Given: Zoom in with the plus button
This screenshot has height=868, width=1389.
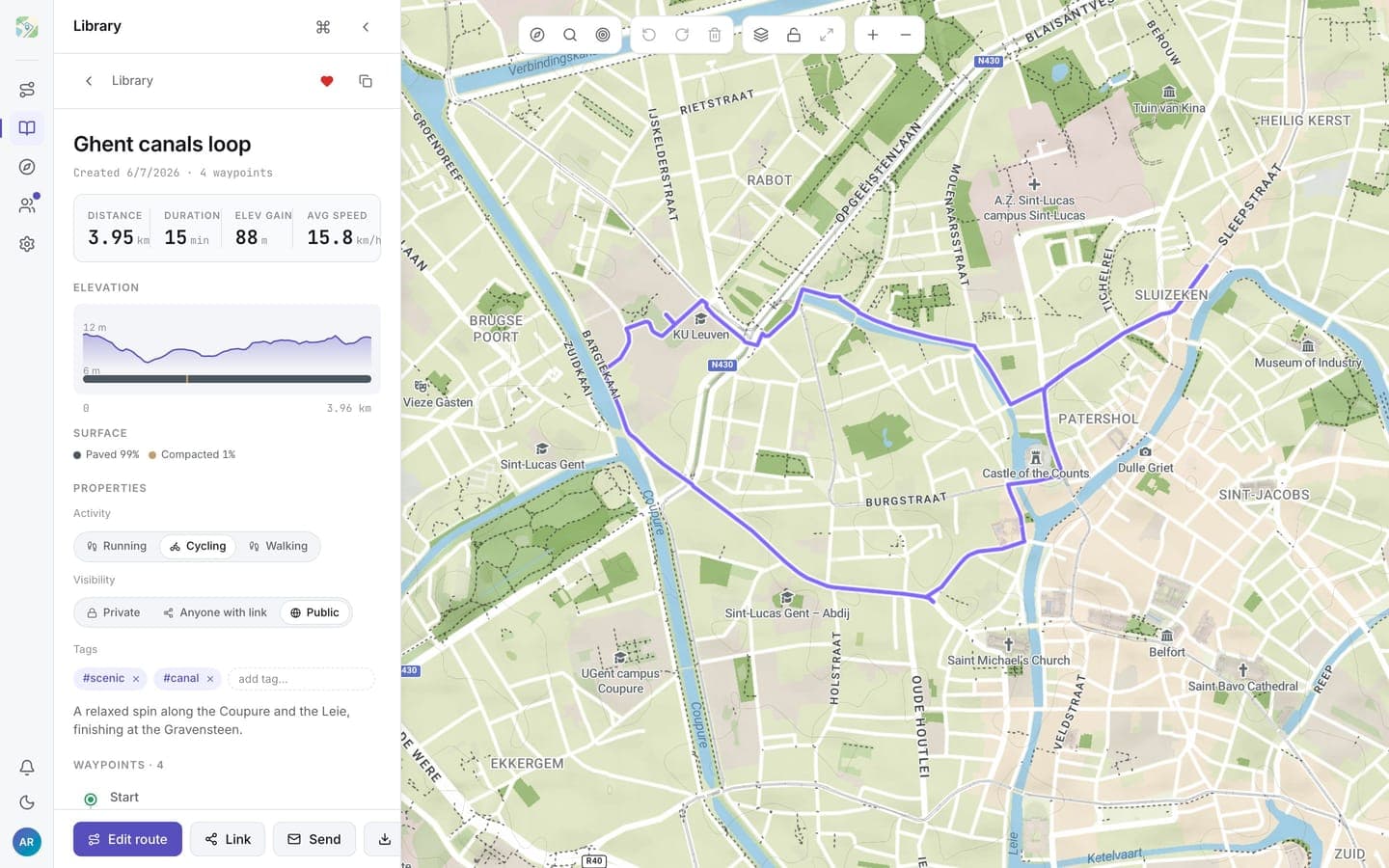Looking at the screenshot, I should click(873, 35).
